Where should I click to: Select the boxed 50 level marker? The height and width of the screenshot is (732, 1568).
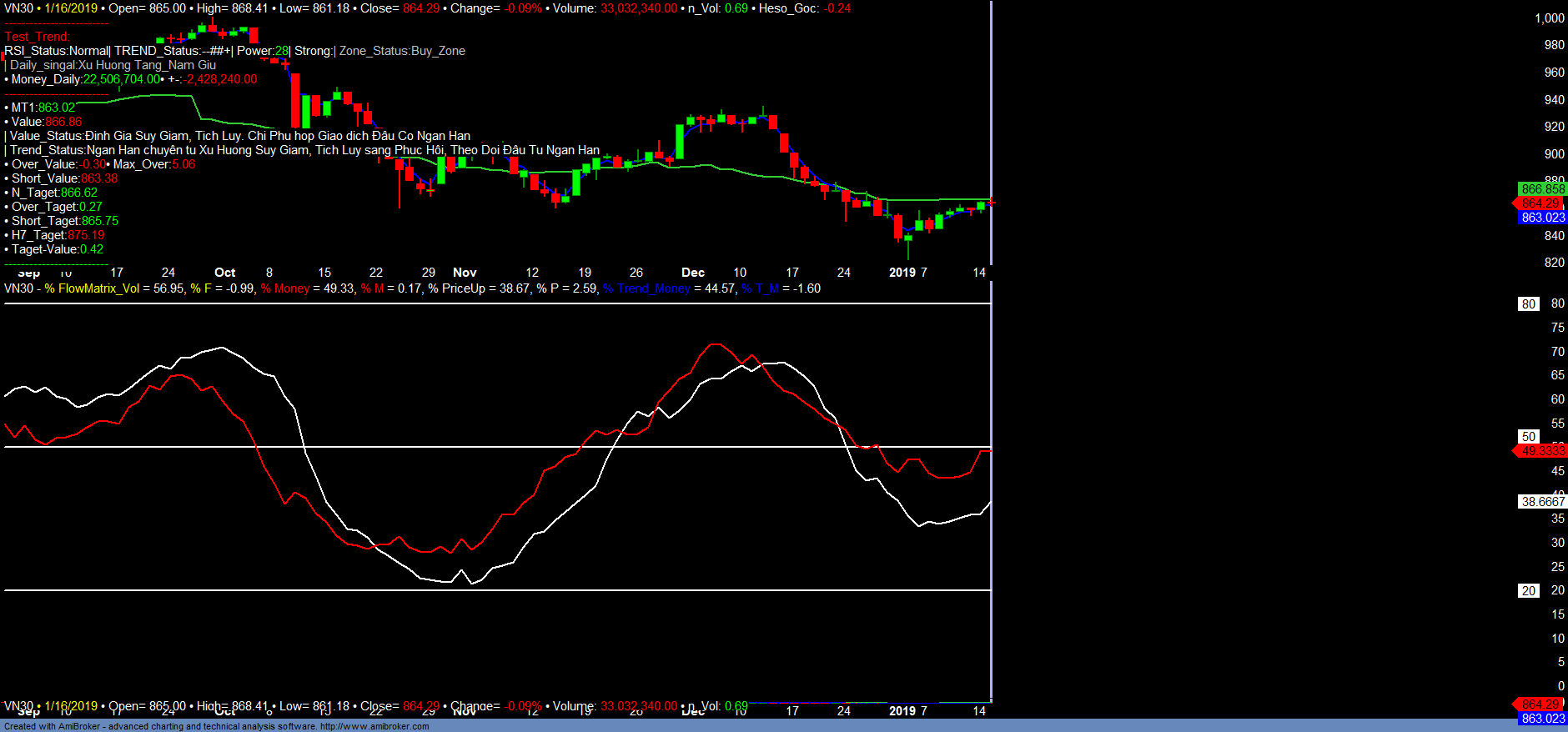1528,437
